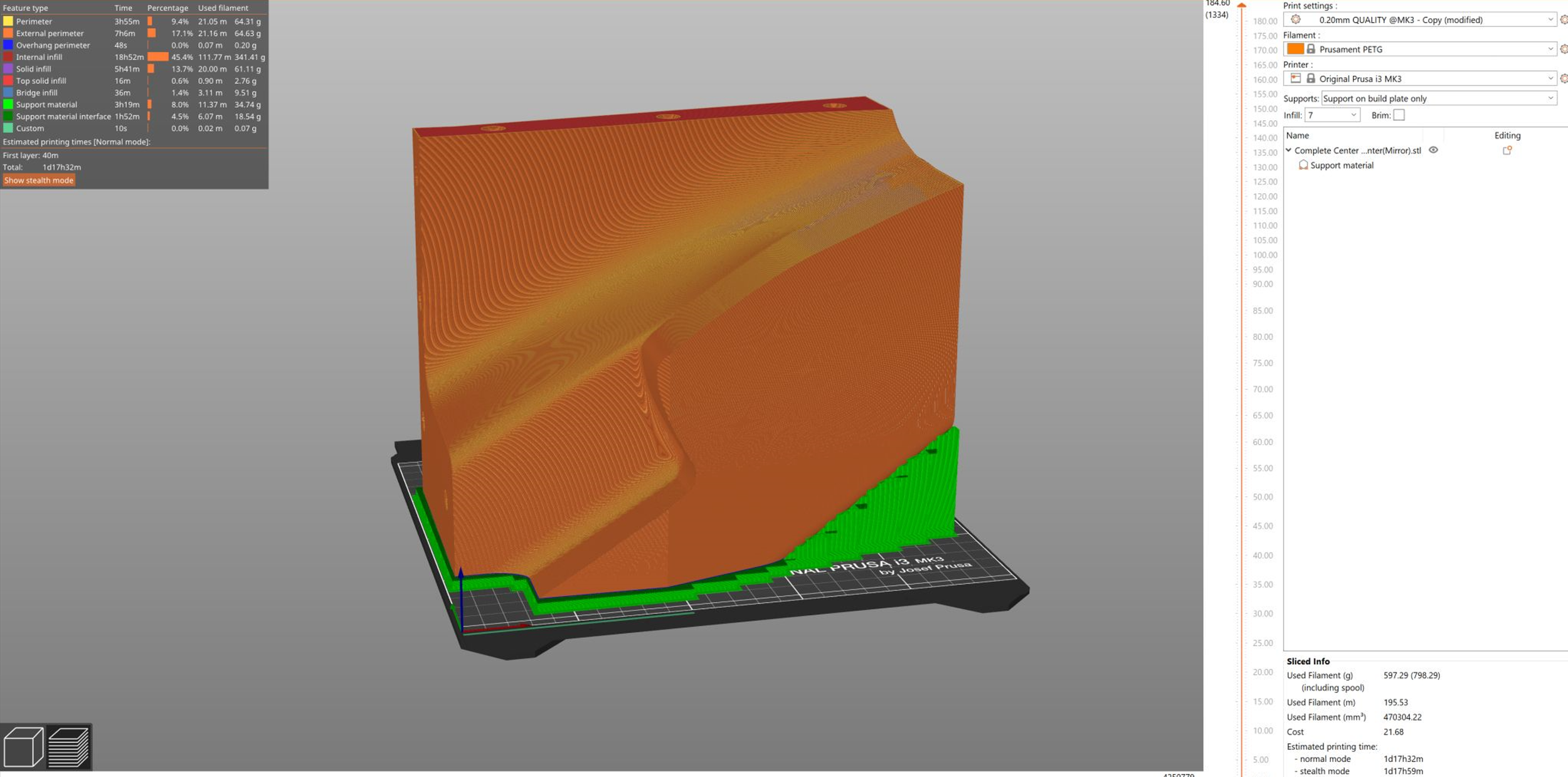Click the cogwheel icon inside the print settings selector
The width and height of the screenshot is (1568, 777).
[1296, 19]
